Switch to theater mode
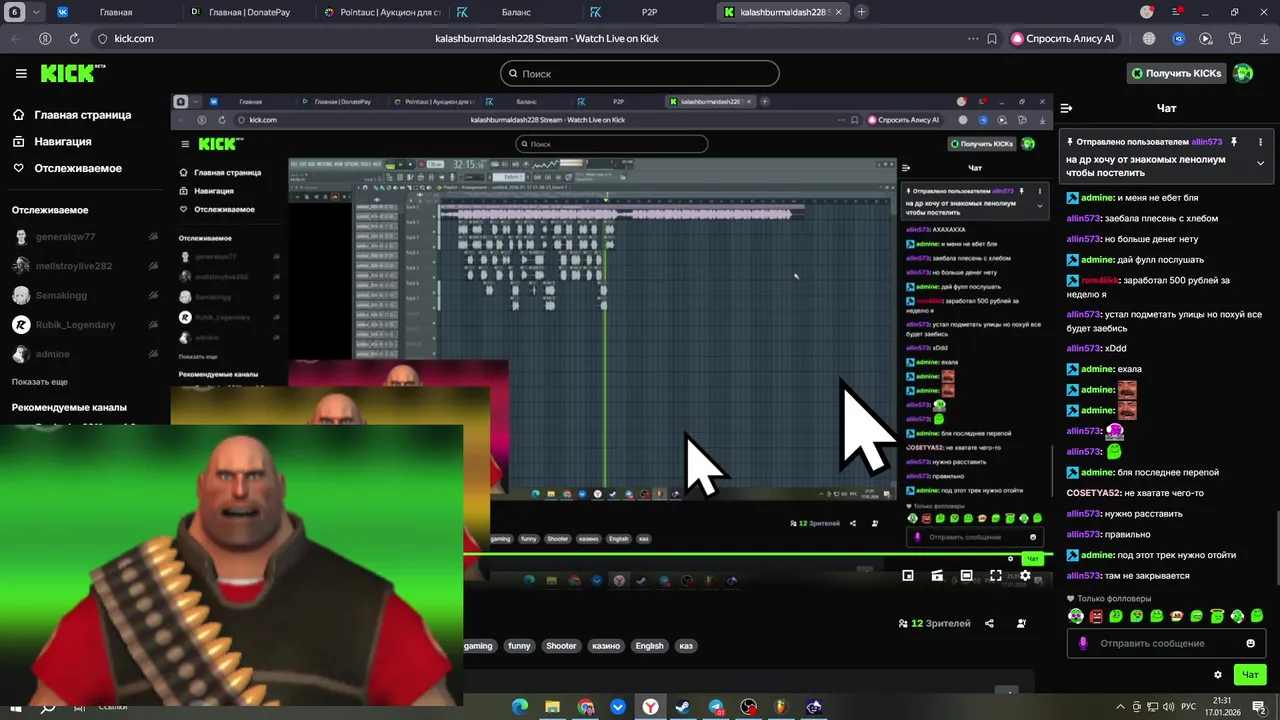Image resolution: width=1280 pixels, height=720 pixels. tap(966, 576)
